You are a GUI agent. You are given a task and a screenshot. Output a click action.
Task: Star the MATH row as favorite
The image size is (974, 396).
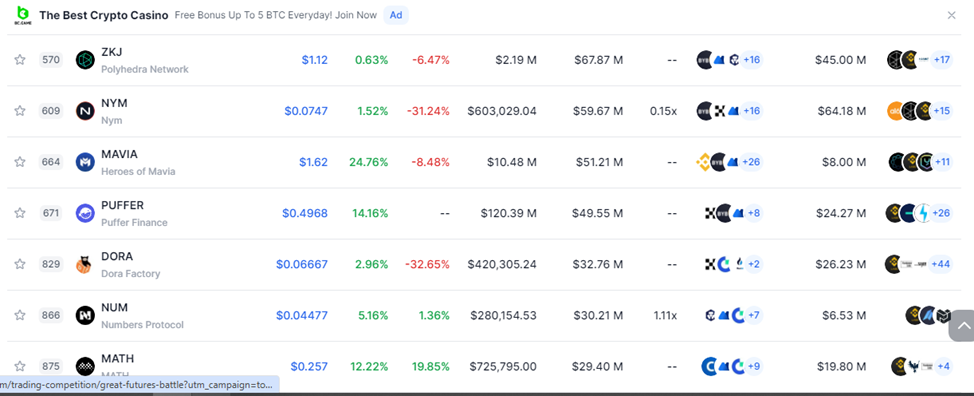pyautogui.click(x=20, y=366)
